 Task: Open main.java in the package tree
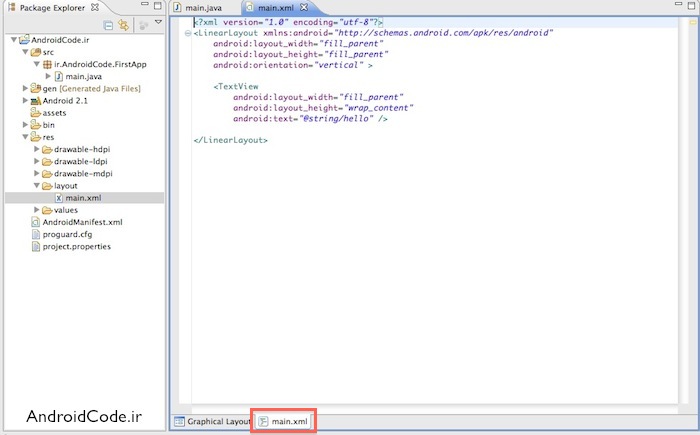85,76
